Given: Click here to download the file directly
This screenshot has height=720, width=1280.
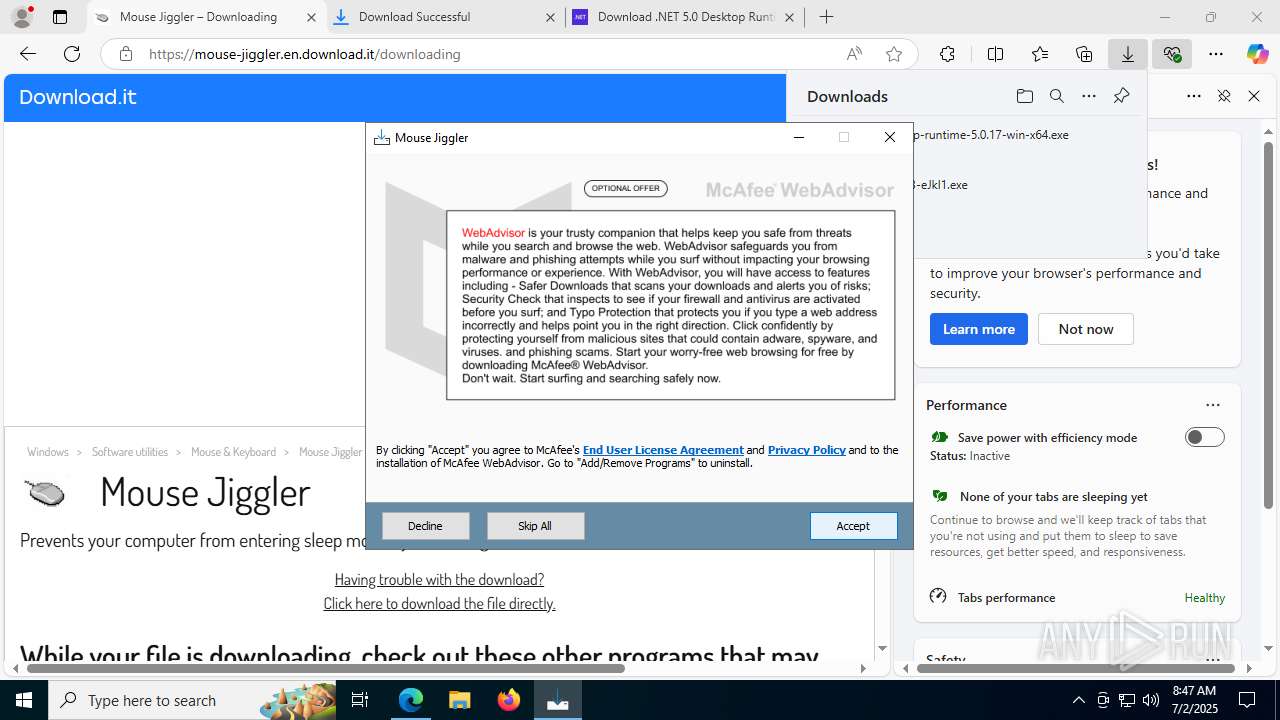Looking at the screenshot, I should [439, 603].
